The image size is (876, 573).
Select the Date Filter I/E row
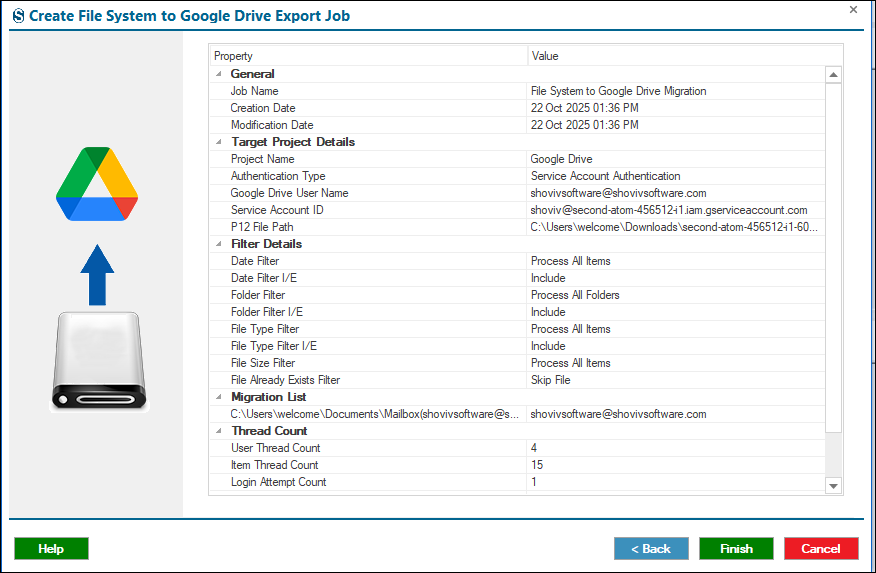(517, 278)
